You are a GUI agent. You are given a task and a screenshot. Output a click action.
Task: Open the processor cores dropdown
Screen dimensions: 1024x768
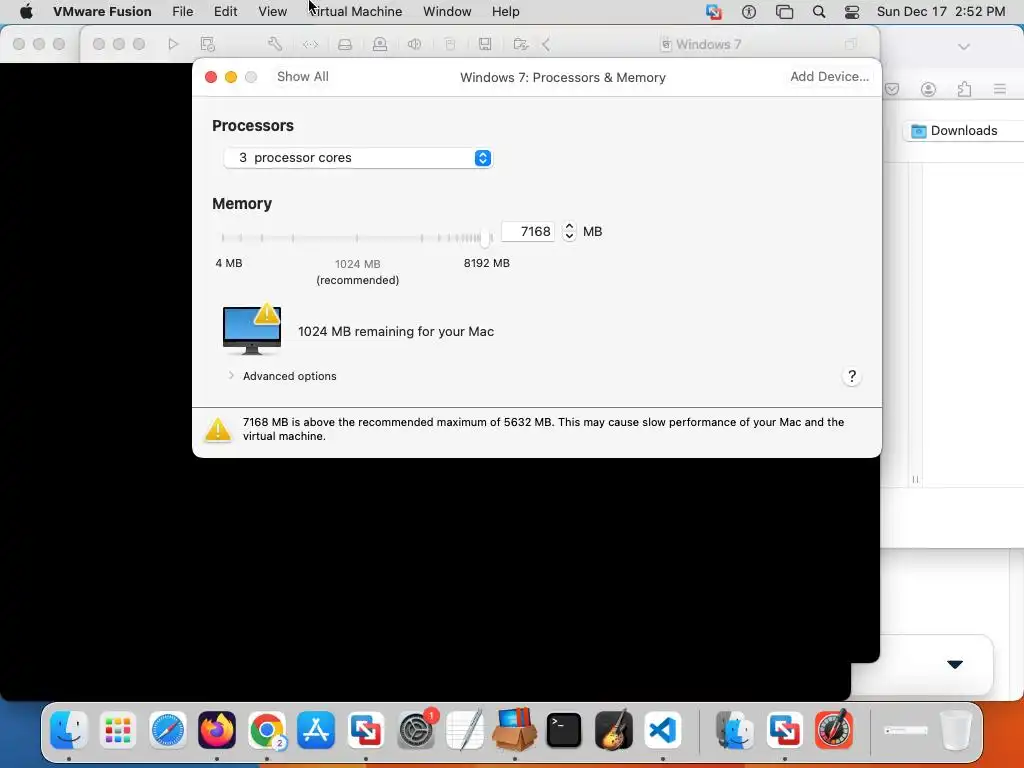[x=358, y=158]
